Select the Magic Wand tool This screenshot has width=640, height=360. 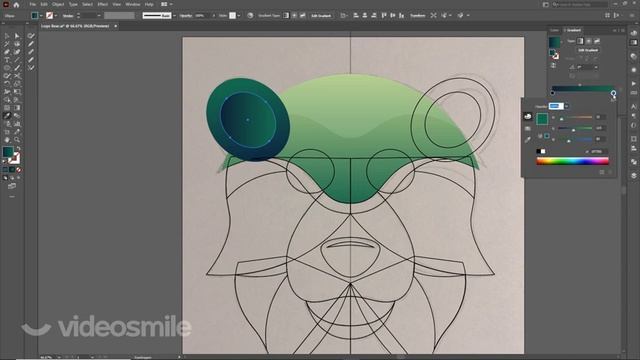7,44
